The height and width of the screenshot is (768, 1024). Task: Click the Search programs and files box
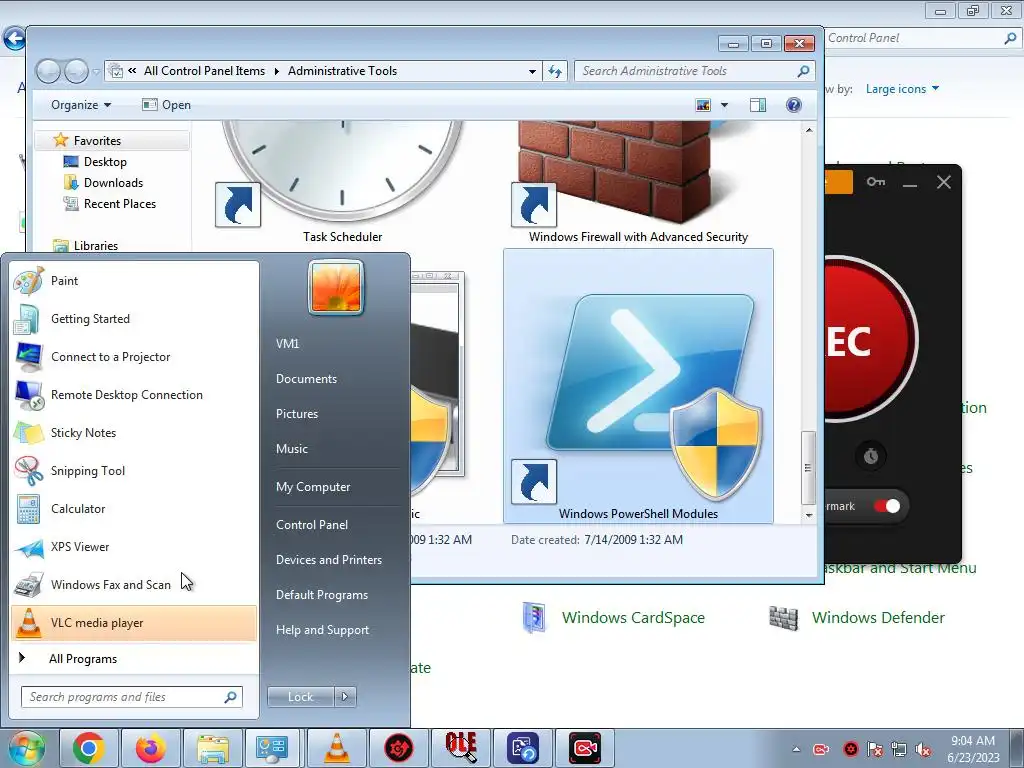[132, 697]
